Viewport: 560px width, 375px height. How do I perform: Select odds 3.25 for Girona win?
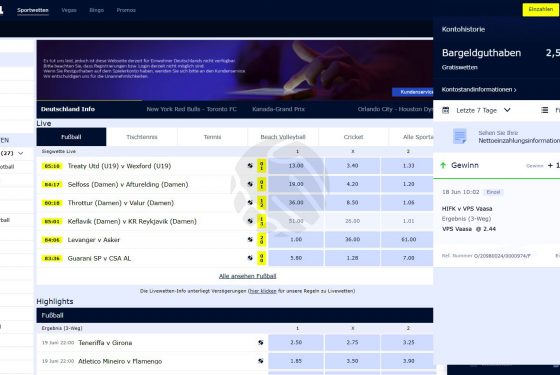click(407, 342)
